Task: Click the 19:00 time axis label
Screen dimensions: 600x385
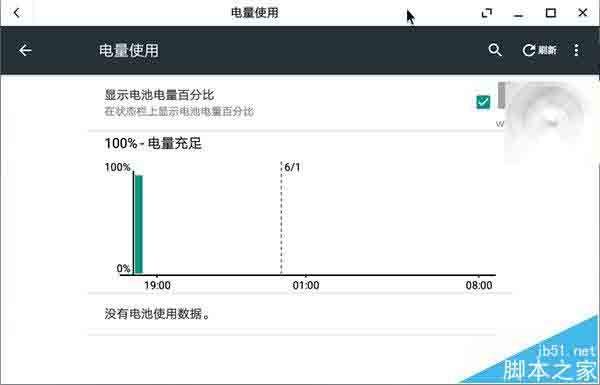Action: coord(157,285)
